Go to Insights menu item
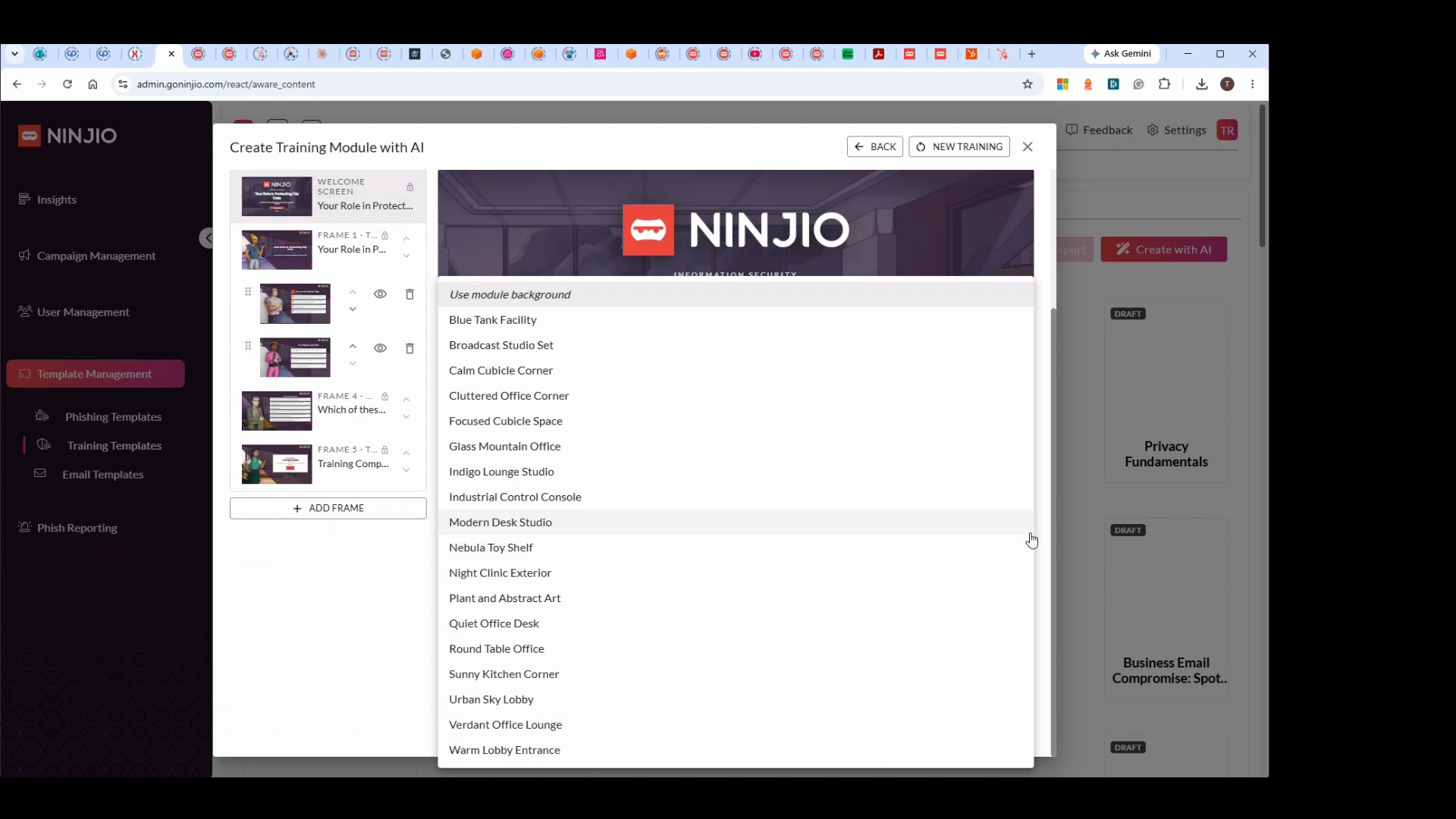The image size is (1456, 819). point(57,200)
